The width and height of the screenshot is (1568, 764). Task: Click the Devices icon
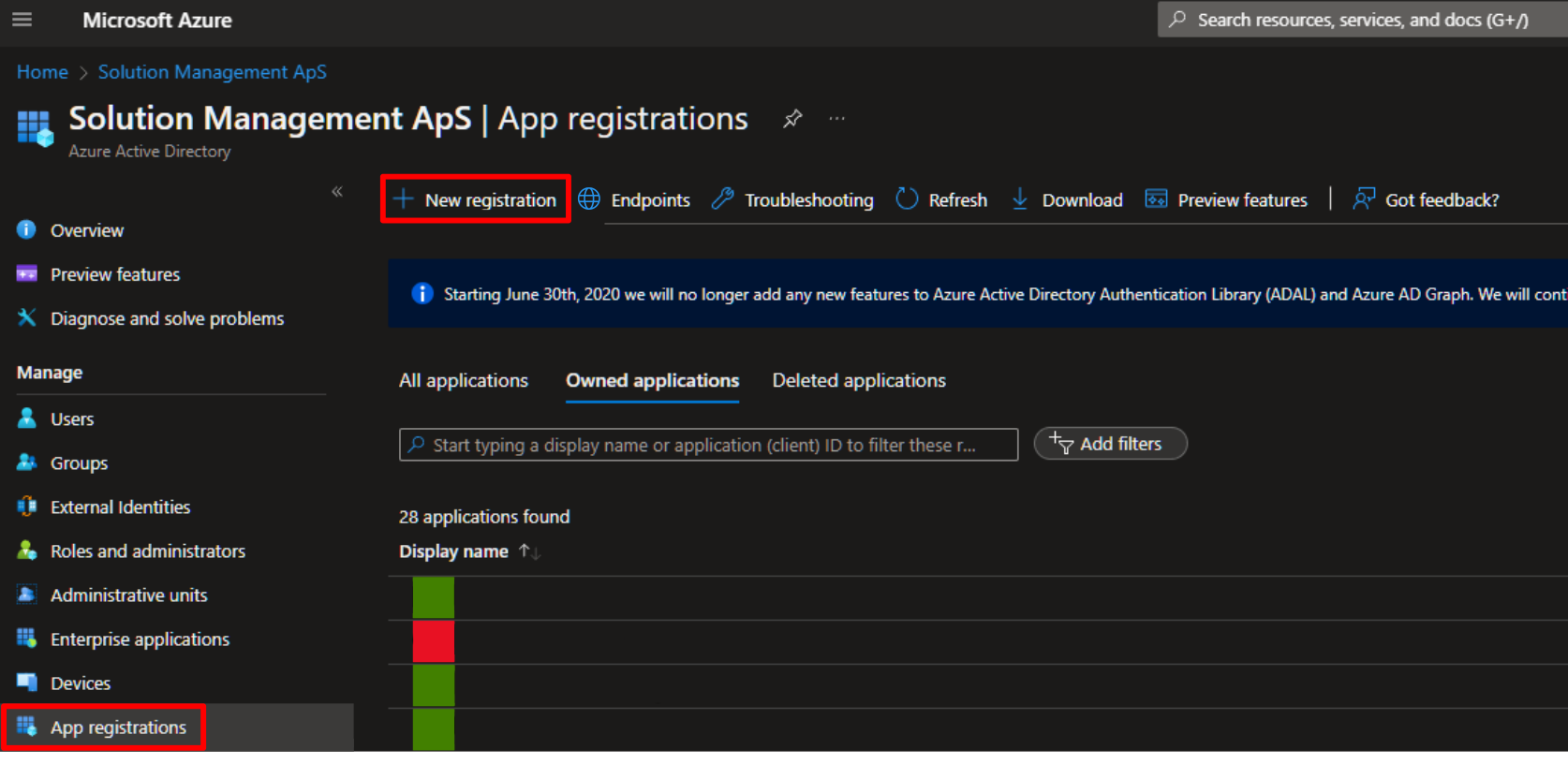(x=27, y=682)
